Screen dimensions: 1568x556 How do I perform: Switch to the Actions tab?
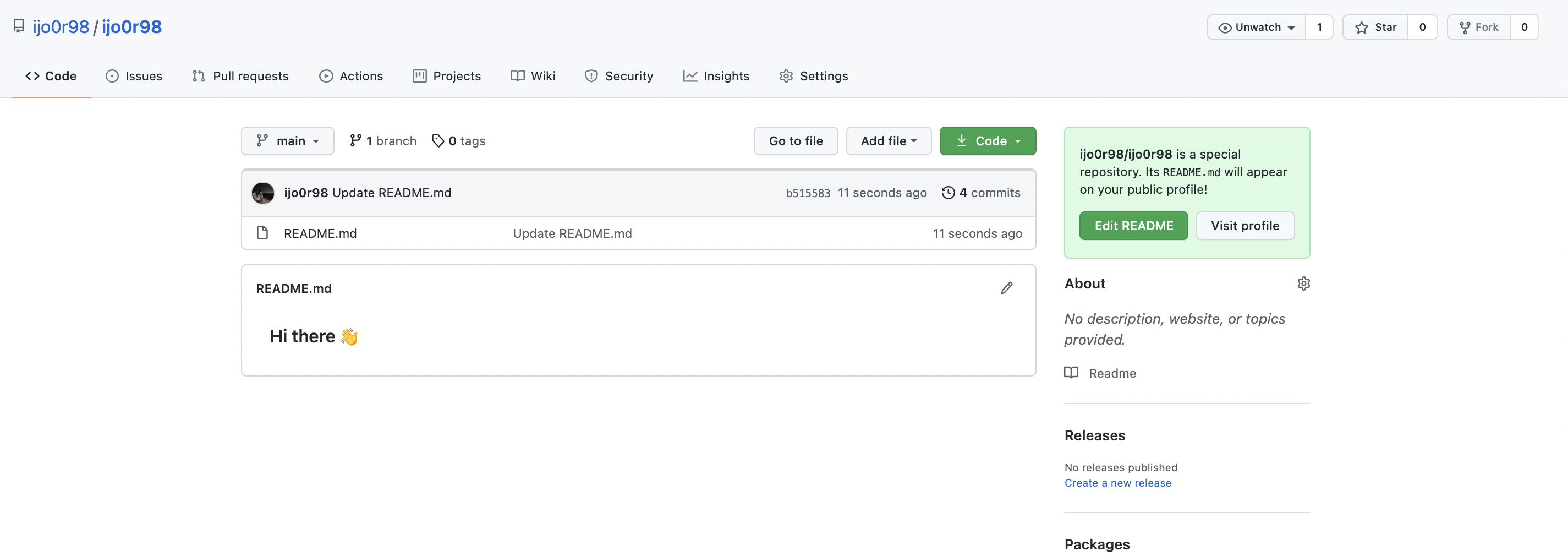[x=351, y=76]
